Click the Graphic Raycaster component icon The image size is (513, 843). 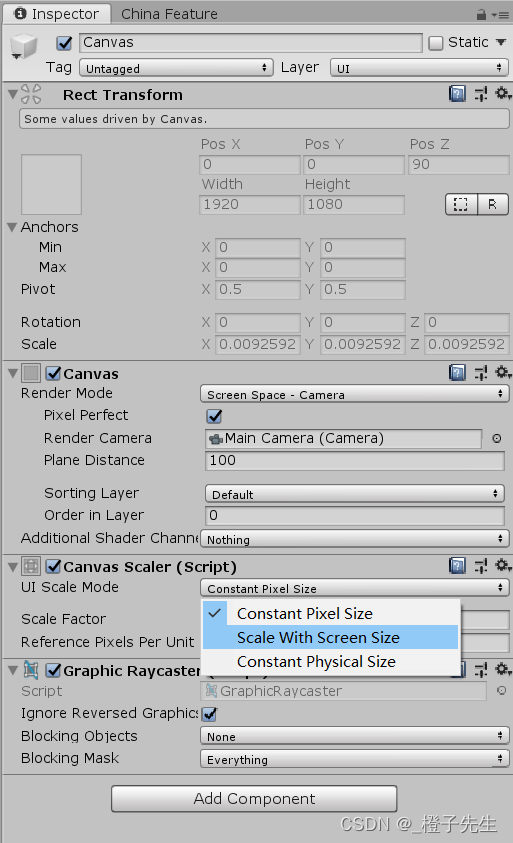[31, 670]
